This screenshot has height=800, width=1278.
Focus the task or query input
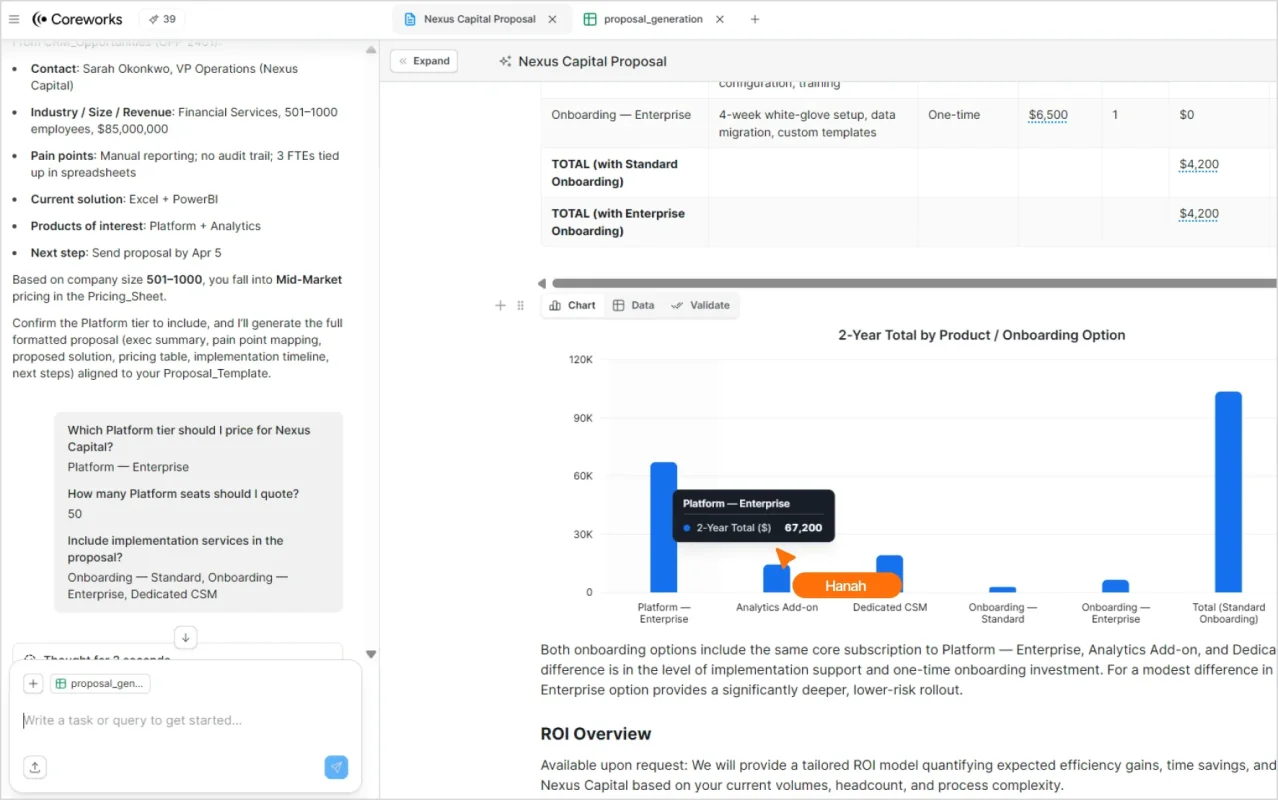click(180, 720)
